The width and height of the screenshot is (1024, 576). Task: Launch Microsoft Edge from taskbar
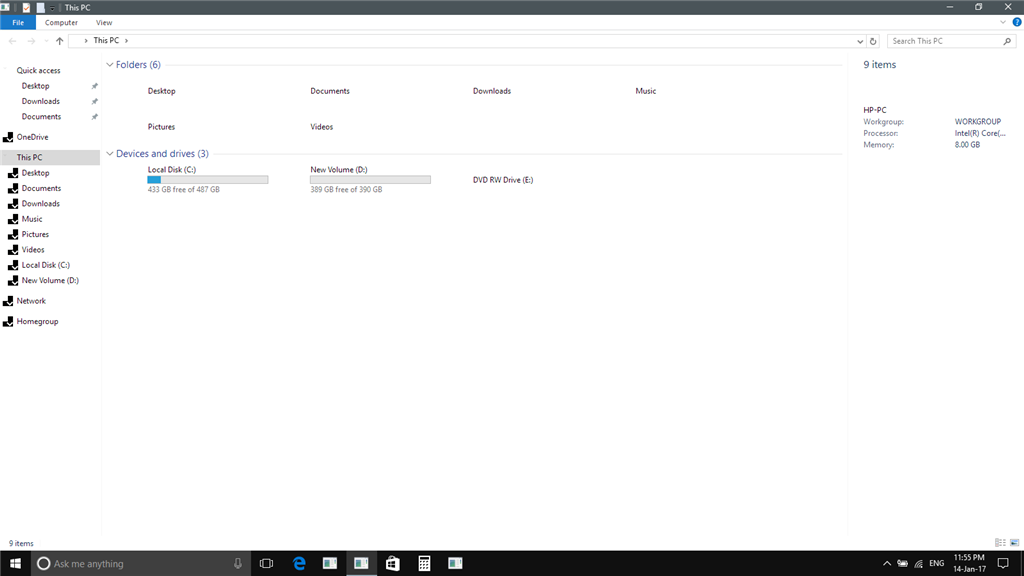point(299,563)
